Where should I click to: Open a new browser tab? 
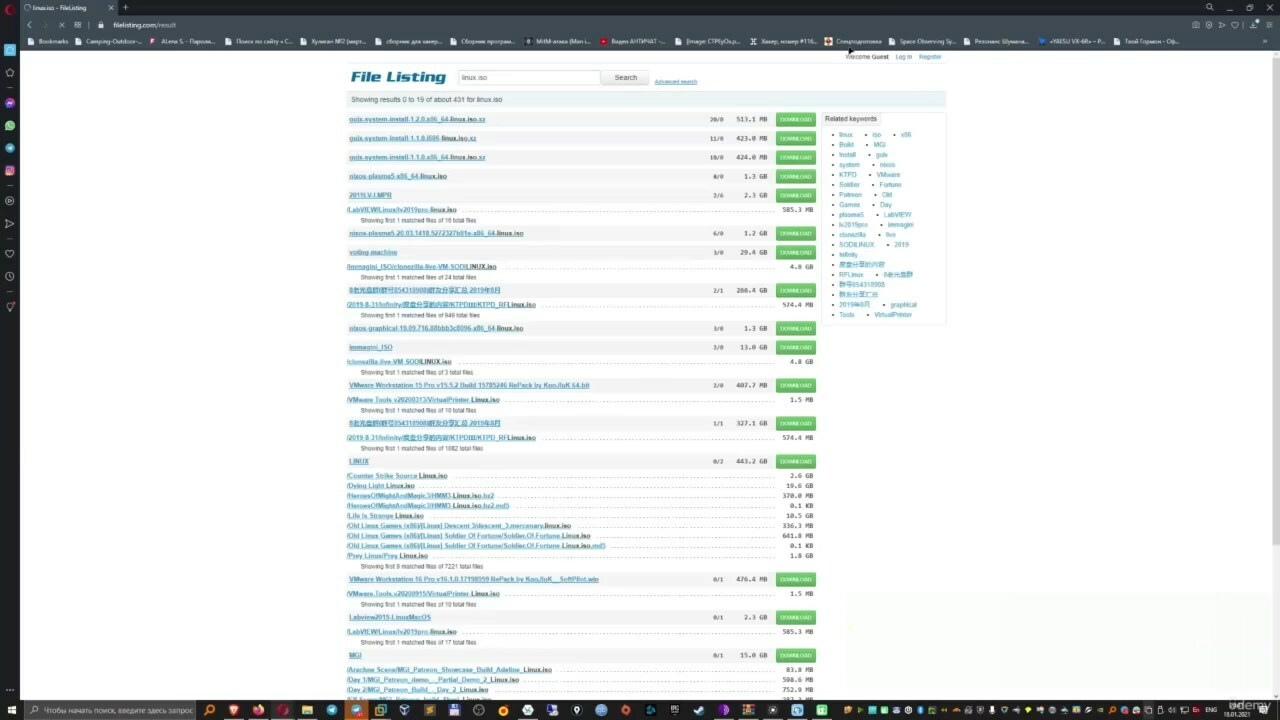[125, 7]
